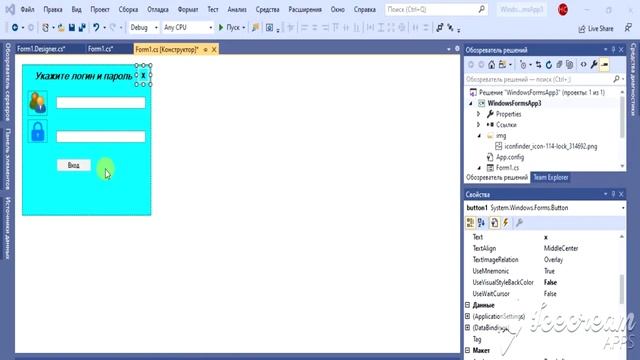Screen dimensions: 640x360
Task: Click the Вход button on the form
Action: coord(73,165)
